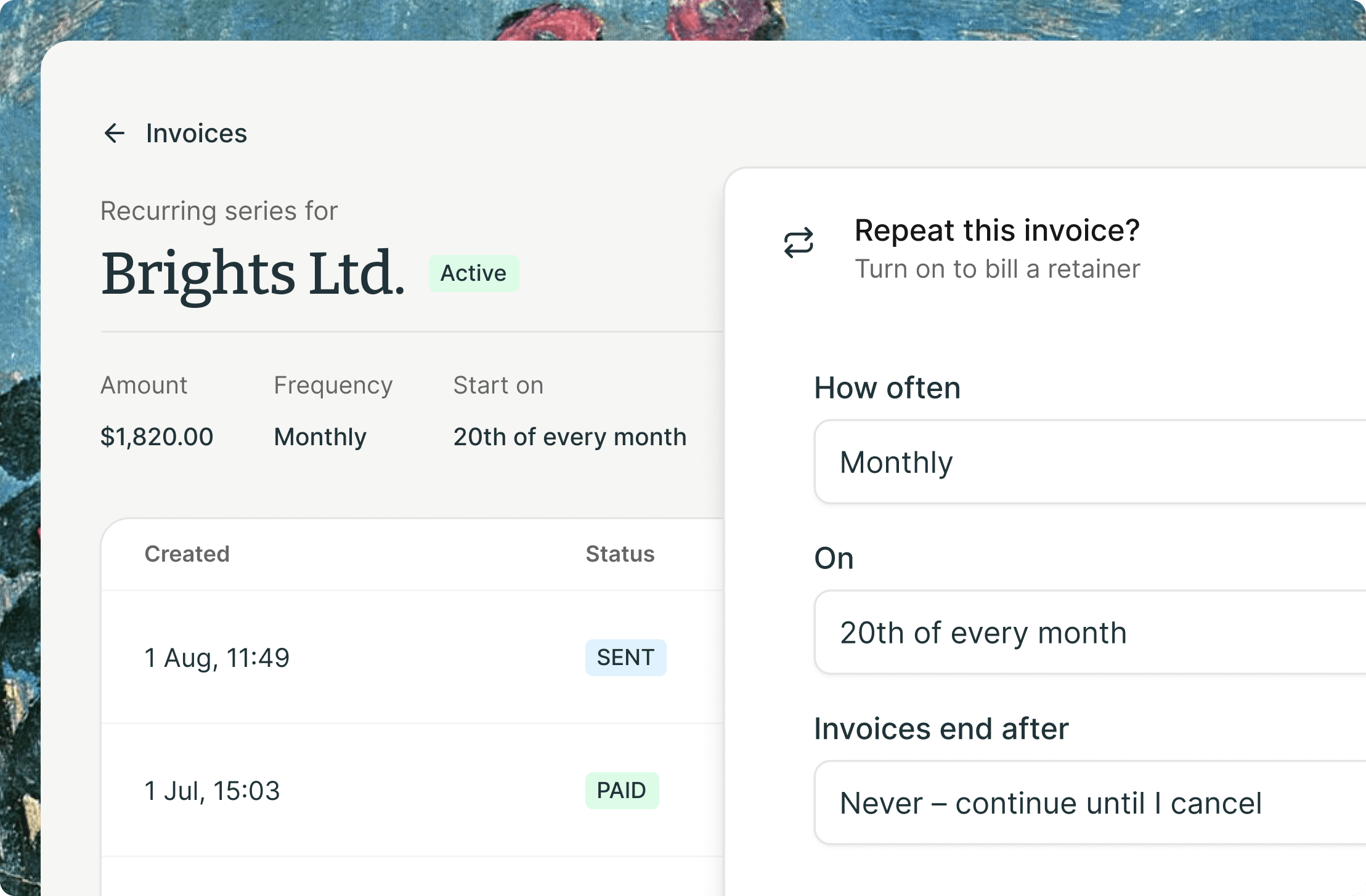The image size is (1366, 896).
Task: Click the Active status badge
Action: [474, 273]
